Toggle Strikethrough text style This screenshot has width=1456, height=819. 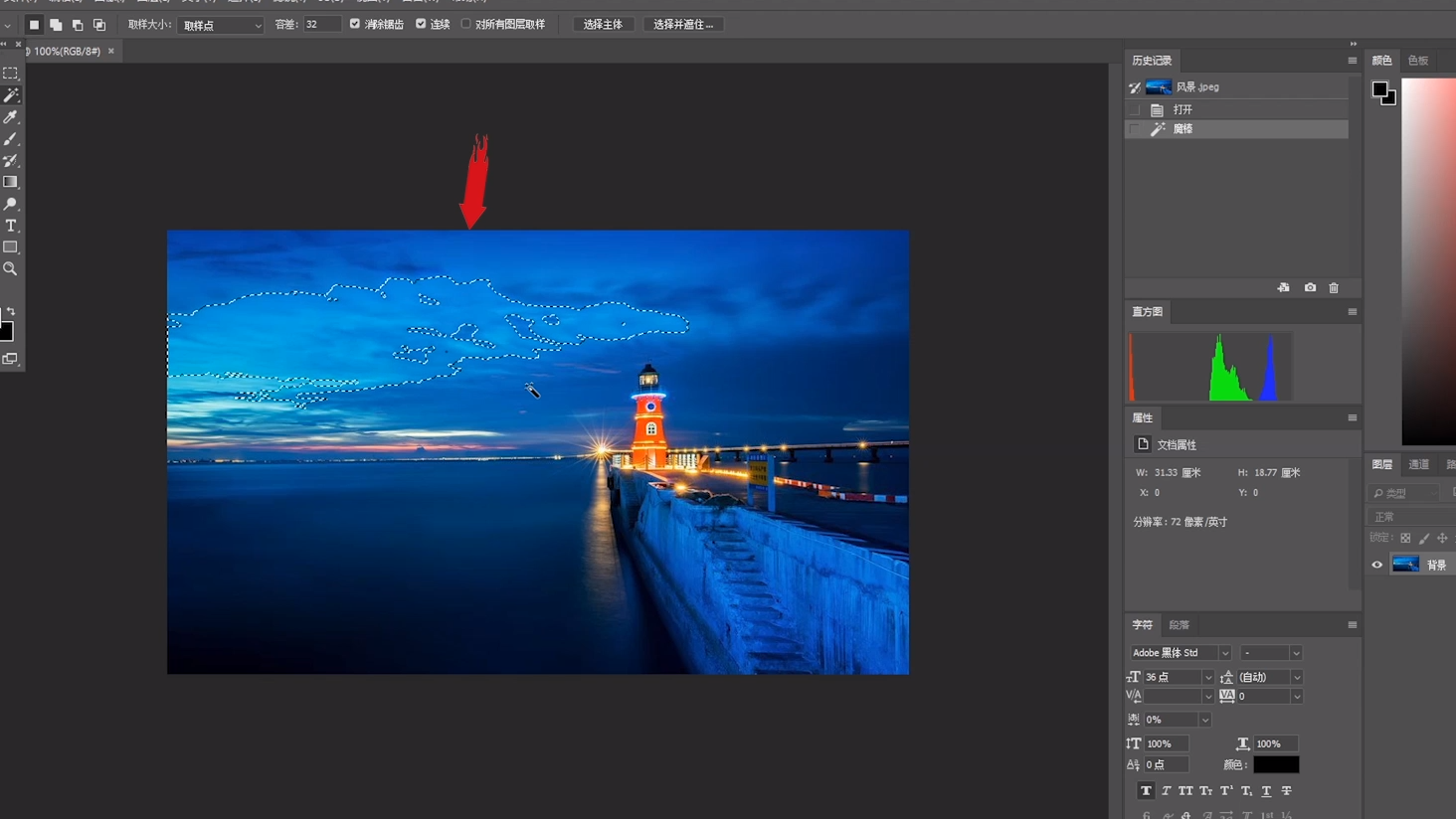(x=1286, y=791)
